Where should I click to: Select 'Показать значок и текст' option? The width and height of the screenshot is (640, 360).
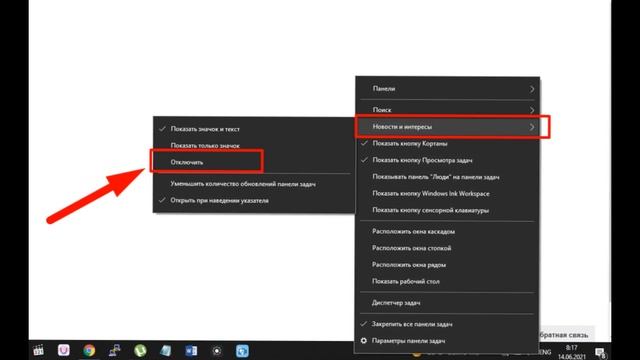(x=253, y=129)
